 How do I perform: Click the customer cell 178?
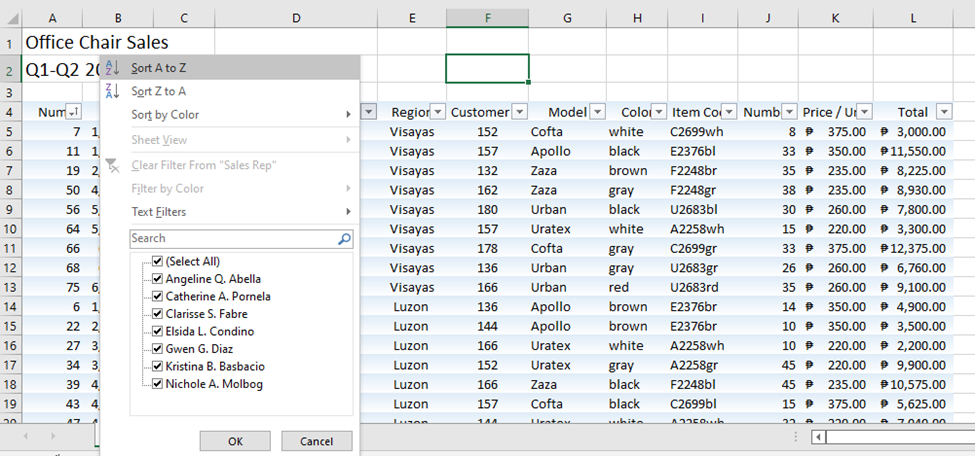click(488, 248)
